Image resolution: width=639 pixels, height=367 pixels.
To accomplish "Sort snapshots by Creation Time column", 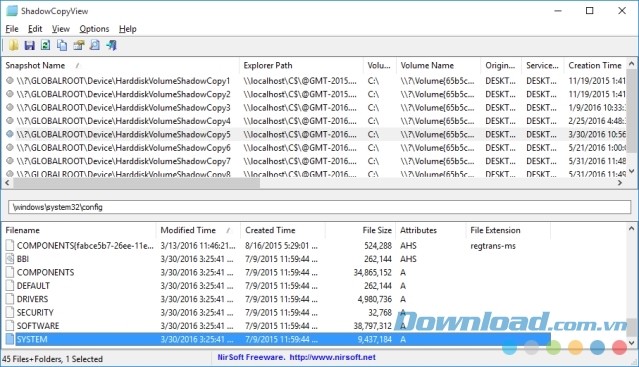I will [x=595, y=66].
